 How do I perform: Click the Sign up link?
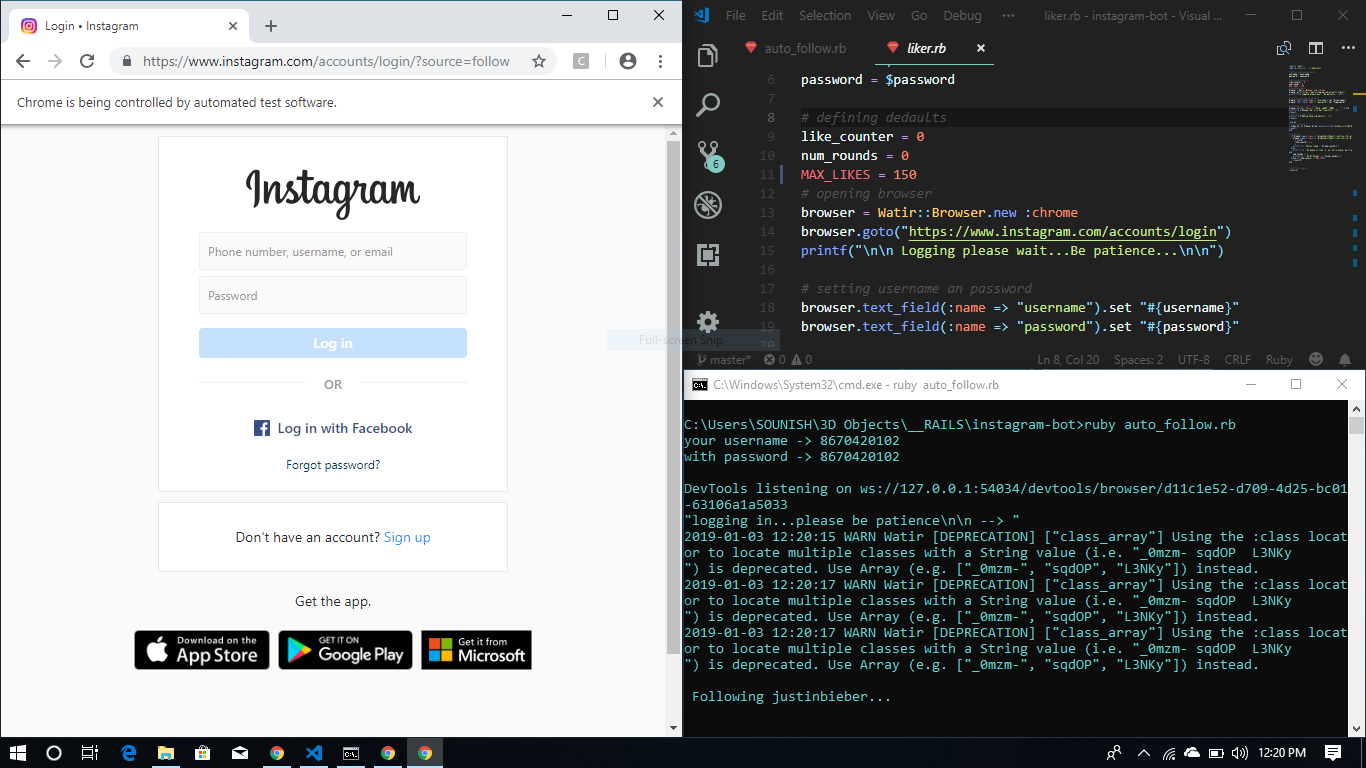(407, 537)
